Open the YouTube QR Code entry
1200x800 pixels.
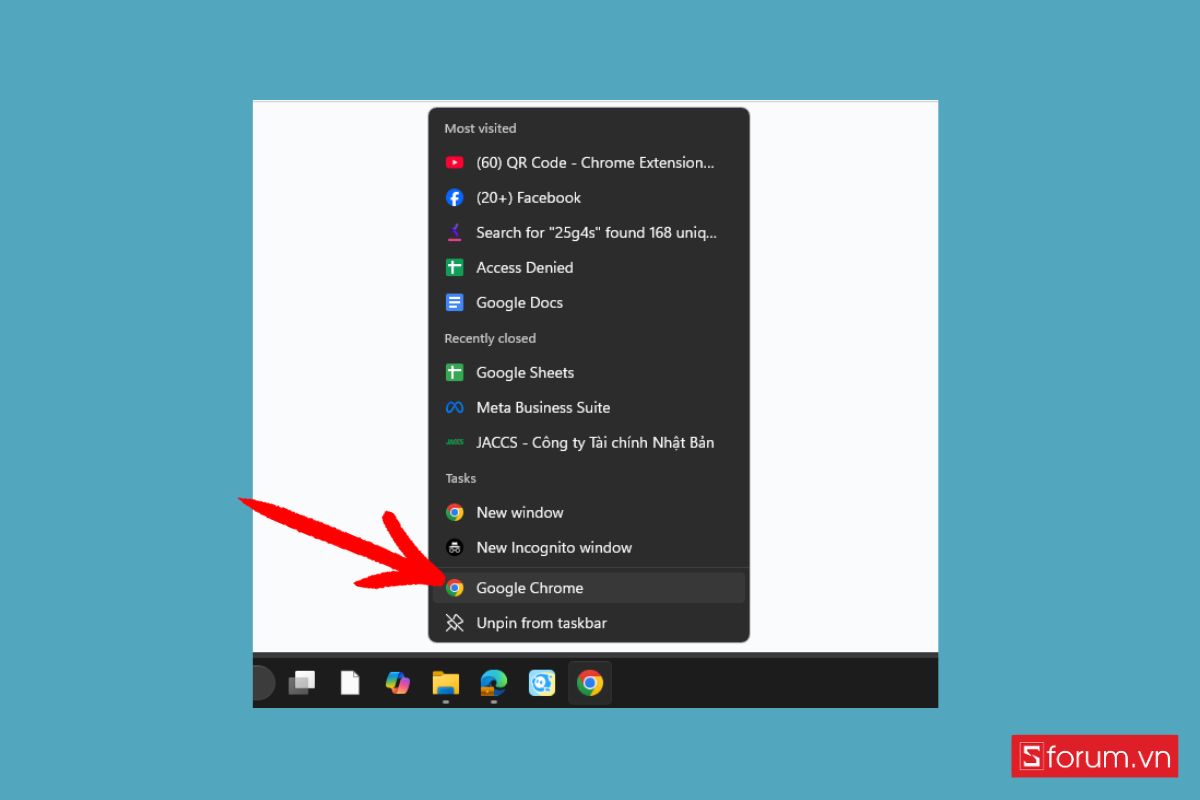[588, 162]
